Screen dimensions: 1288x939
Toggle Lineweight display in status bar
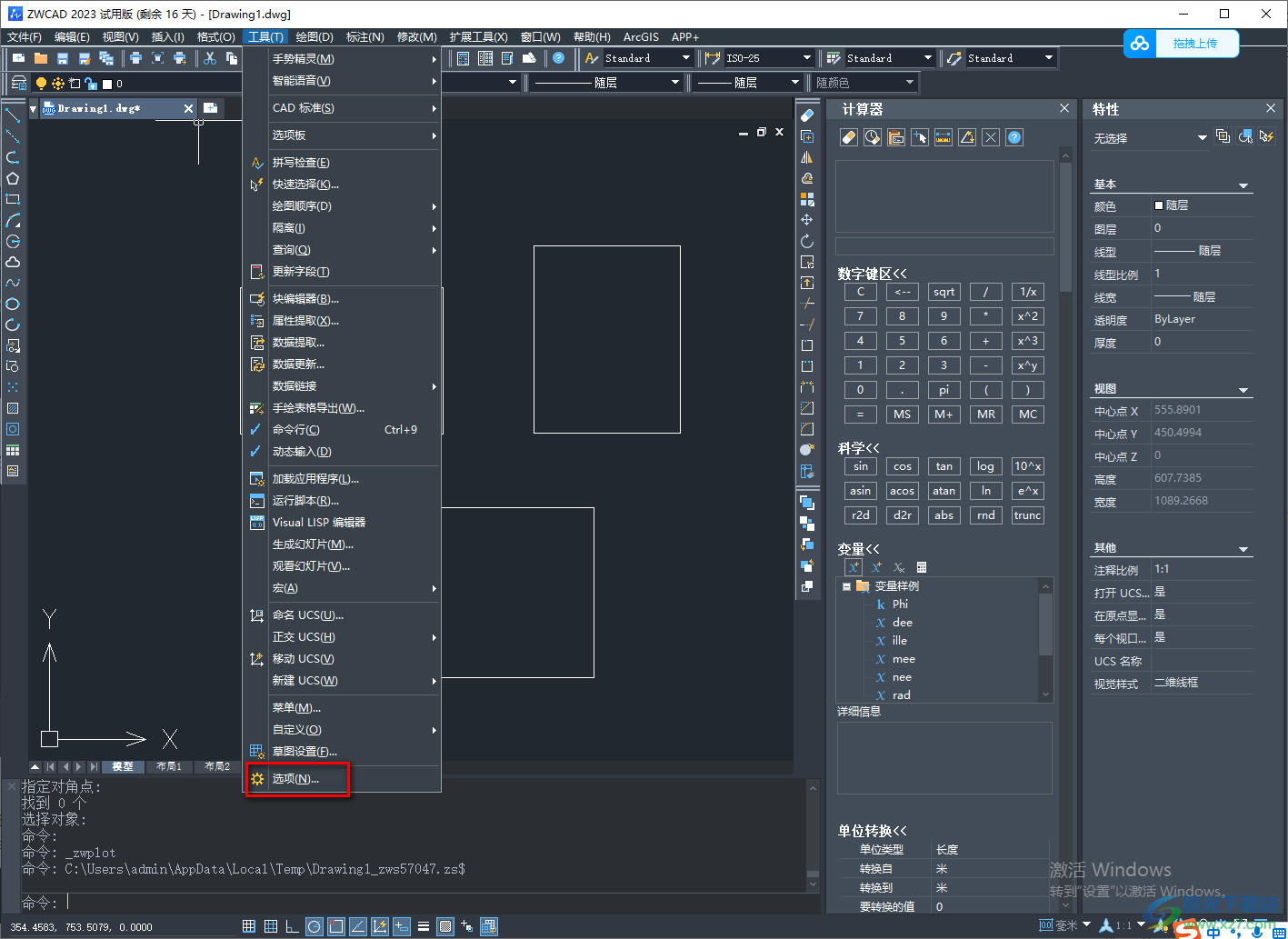click(x=424, y=926)
